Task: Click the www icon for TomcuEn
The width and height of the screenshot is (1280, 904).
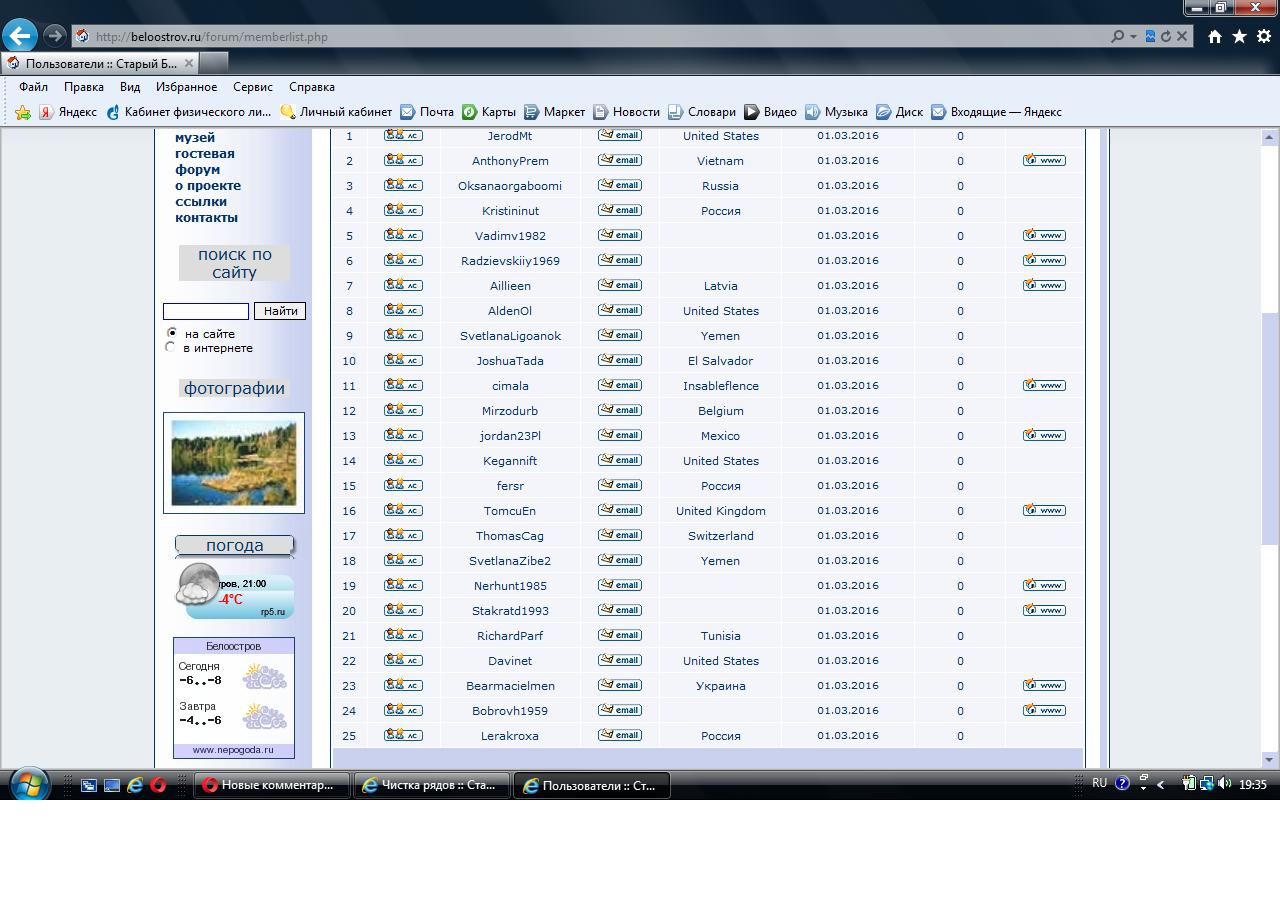Action: [x=1044, y=510]
